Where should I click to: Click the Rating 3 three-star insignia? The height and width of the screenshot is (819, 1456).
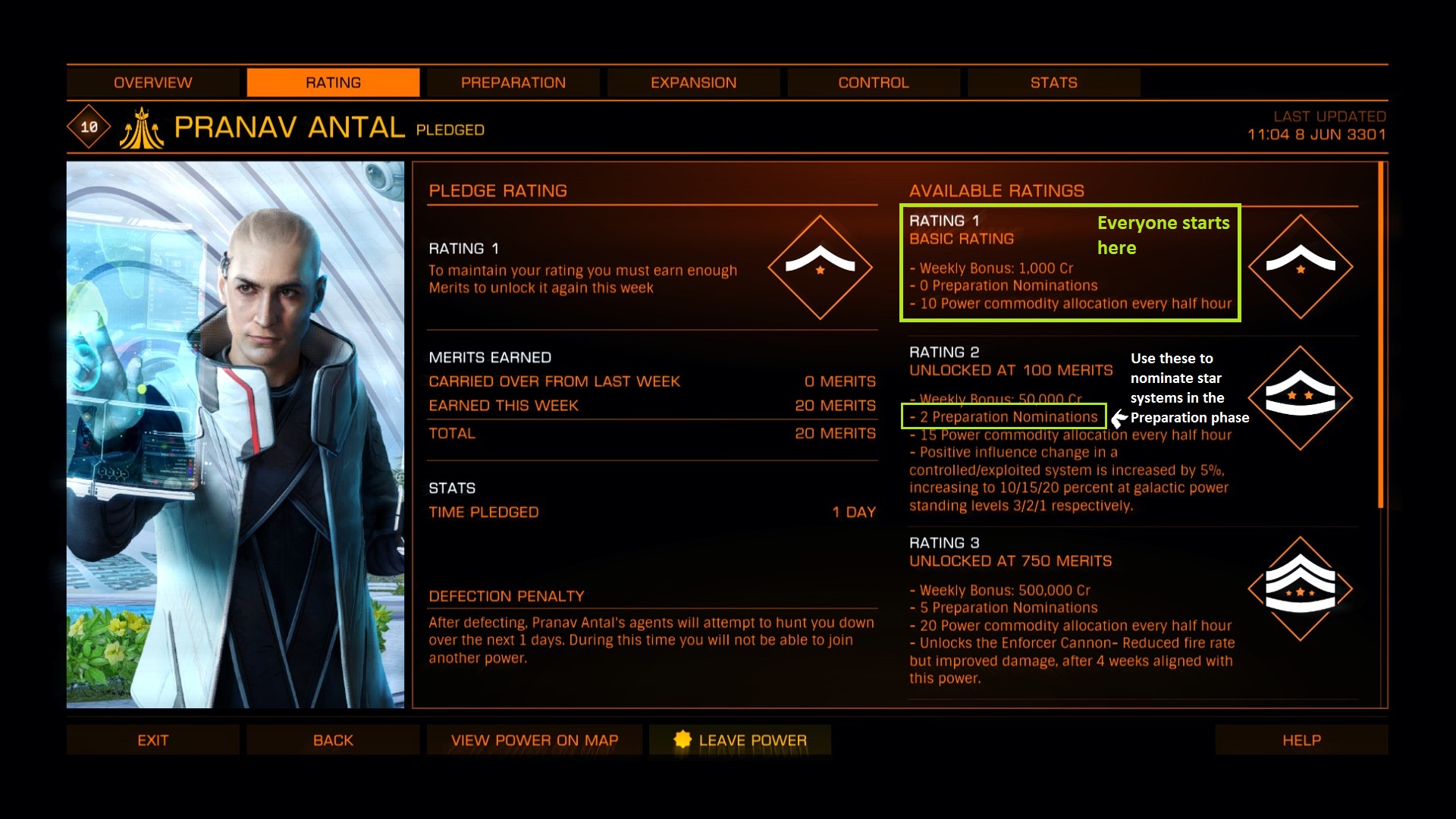(x=1301, y=589)
